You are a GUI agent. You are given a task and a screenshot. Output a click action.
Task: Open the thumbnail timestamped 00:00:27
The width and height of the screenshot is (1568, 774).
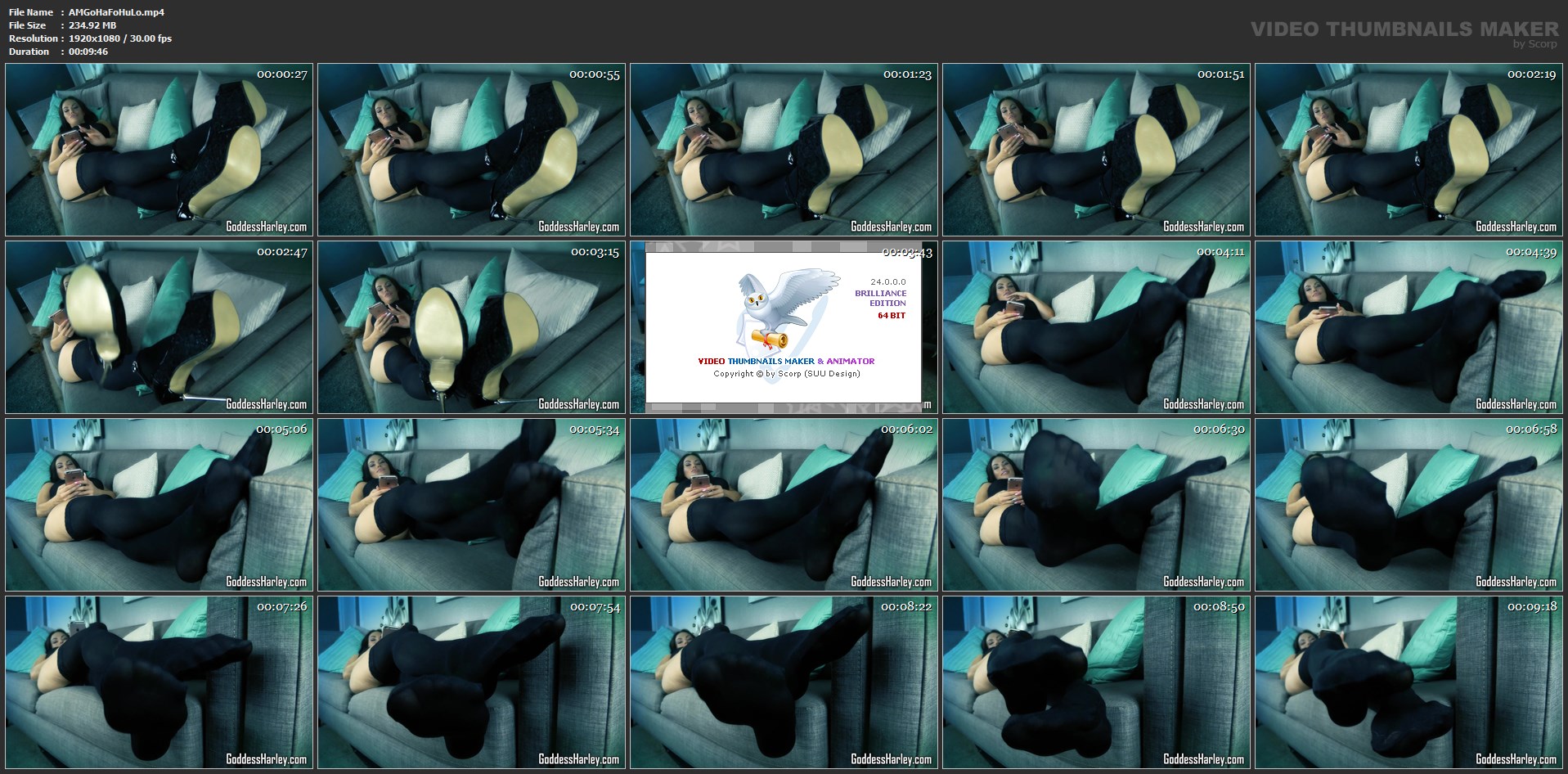(x=159, y=150)
